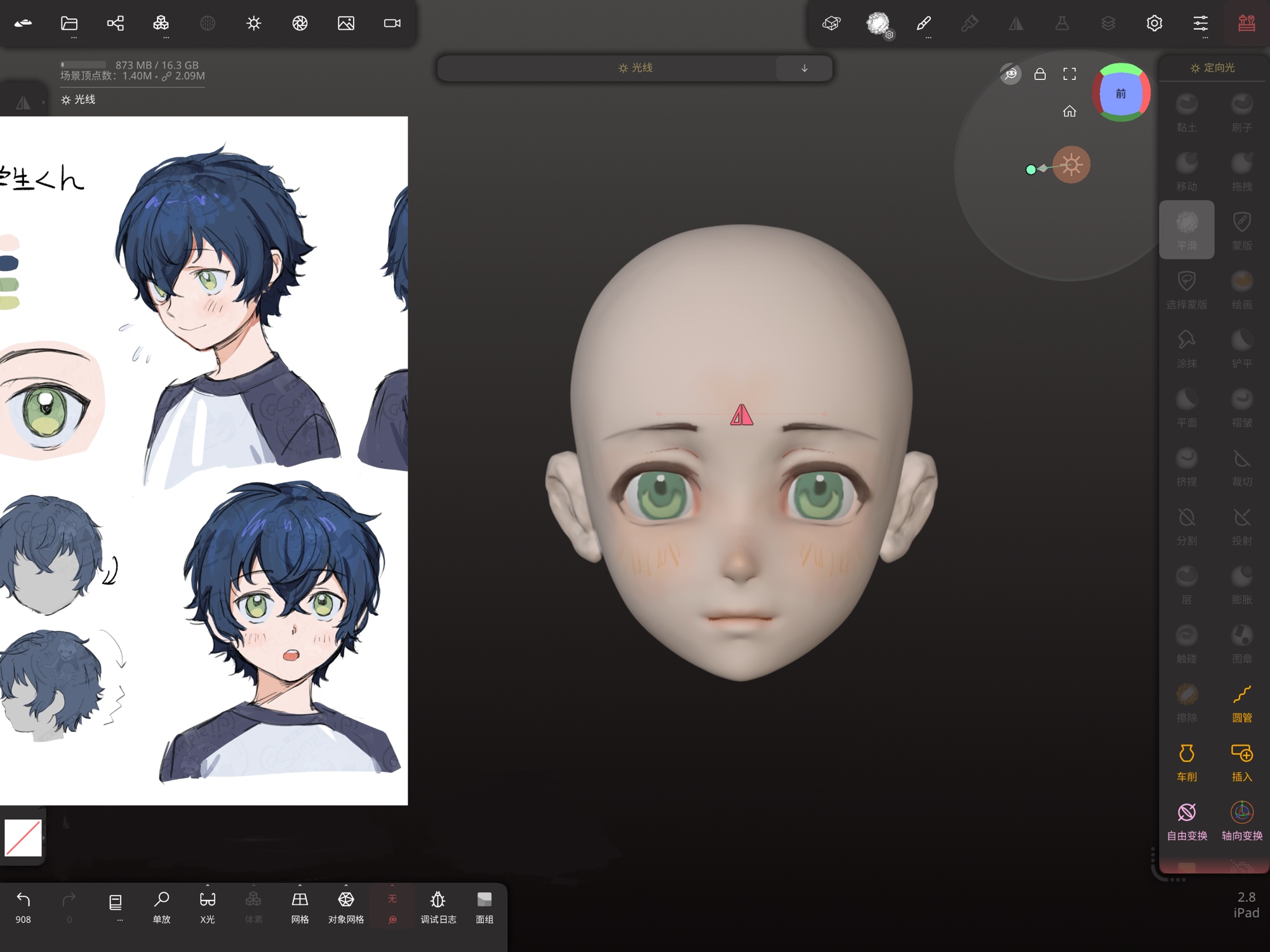Toggle the camera lock icon
Image resolution: width=1270 pixels, height=952 pixels.
[x=1039, y=74]
